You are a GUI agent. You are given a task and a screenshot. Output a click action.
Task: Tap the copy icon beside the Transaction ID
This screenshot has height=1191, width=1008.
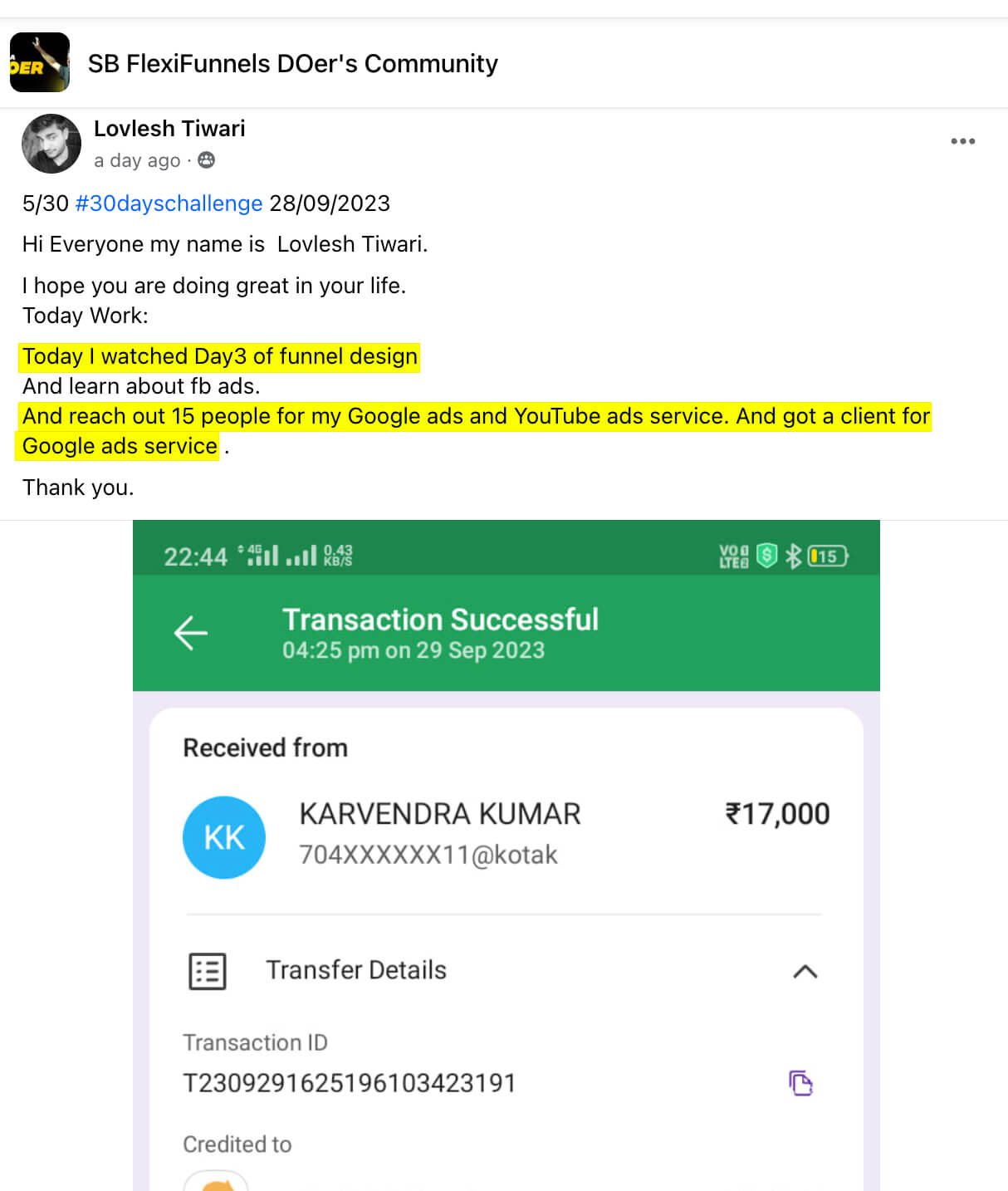click(800, 1082)
